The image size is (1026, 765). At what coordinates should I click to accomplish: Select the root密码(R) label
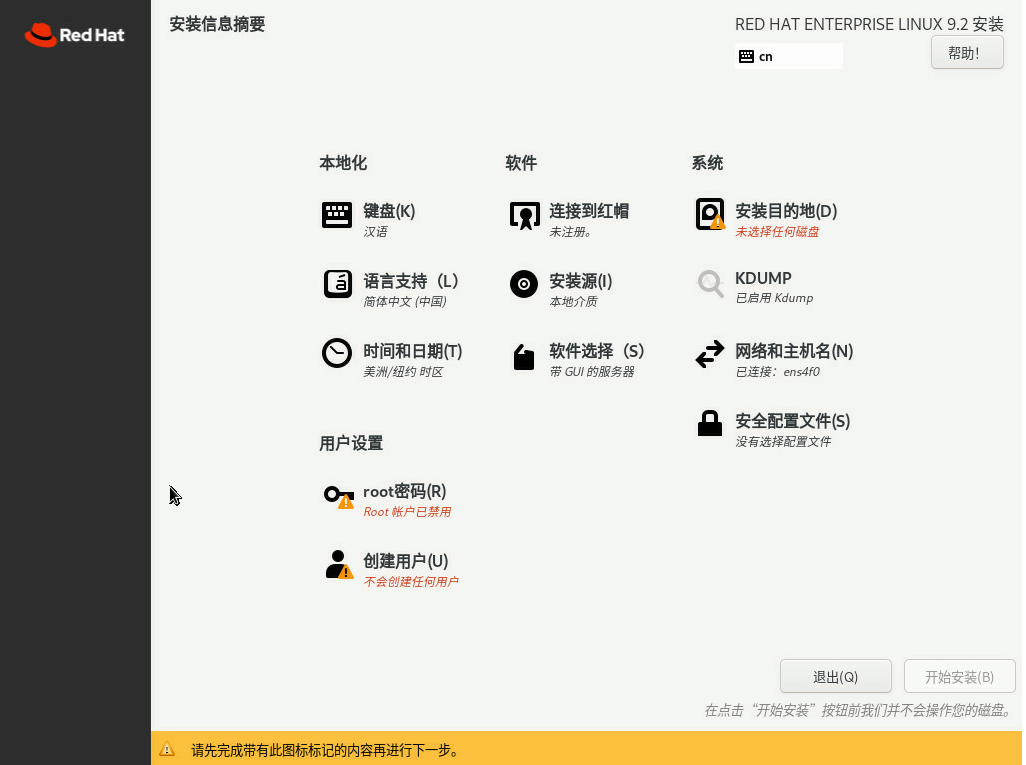(405, 491)
